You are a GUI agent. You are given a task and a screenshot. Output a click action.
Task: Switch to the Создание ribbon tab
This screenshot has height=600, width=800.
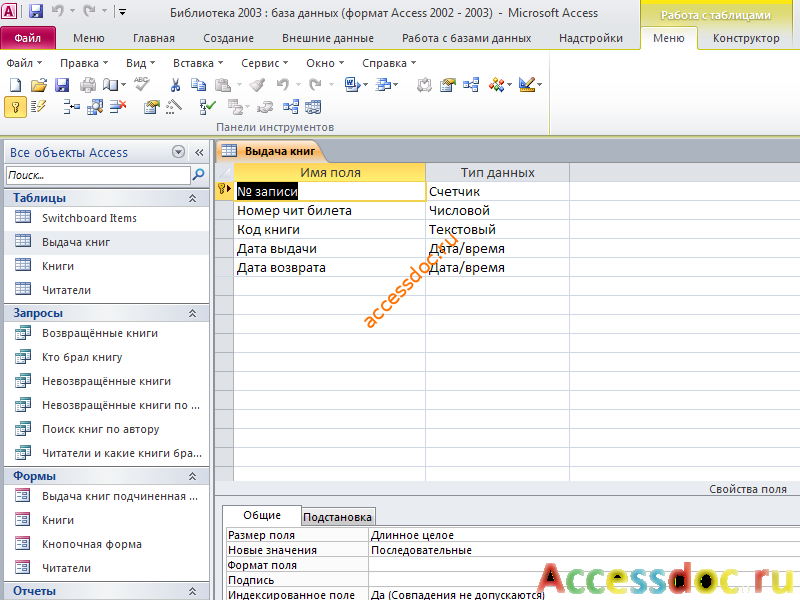228,38
